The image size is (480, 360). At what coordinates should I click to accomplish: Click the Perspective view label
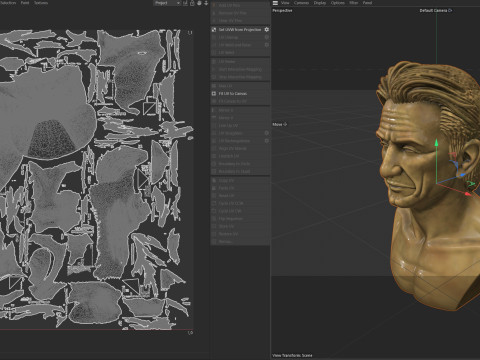coord(282,11)
